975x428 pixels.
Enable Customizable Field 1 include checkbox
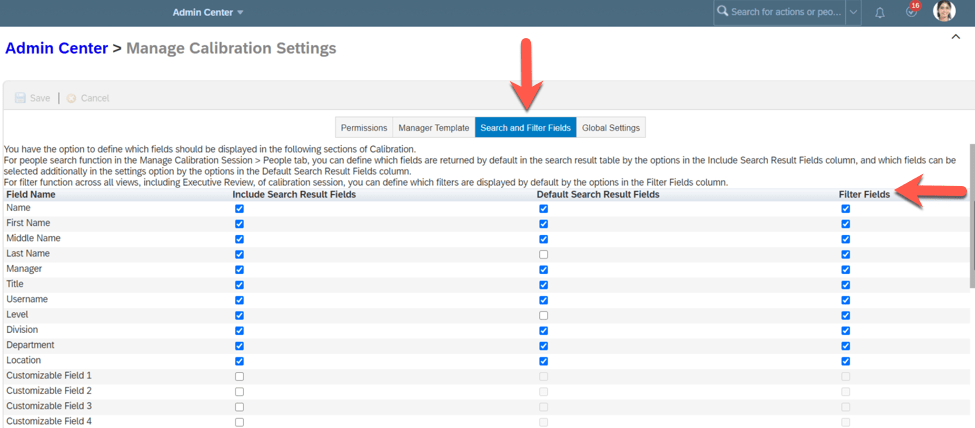239,377
